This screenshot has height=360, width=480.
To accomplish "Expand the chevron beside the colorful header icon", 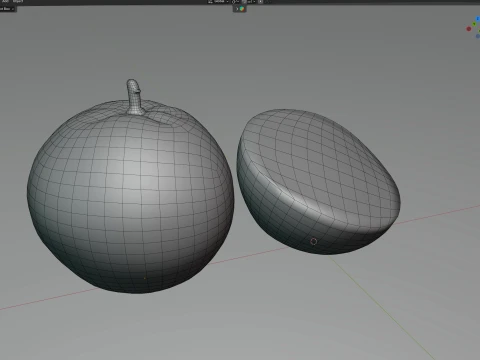I will pos(237,9).
